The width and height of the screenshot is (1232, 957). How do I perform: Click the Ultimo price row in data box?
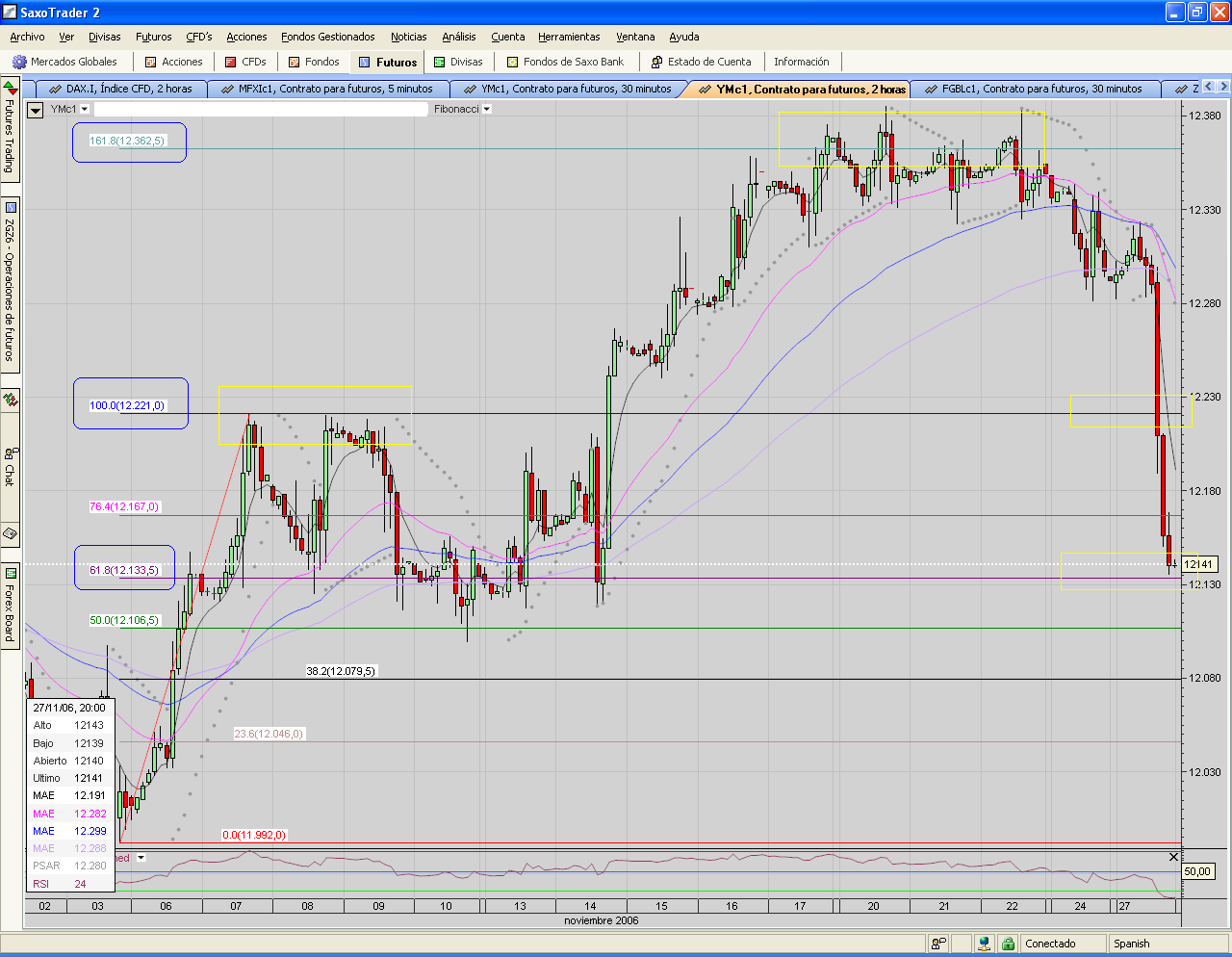69,778
